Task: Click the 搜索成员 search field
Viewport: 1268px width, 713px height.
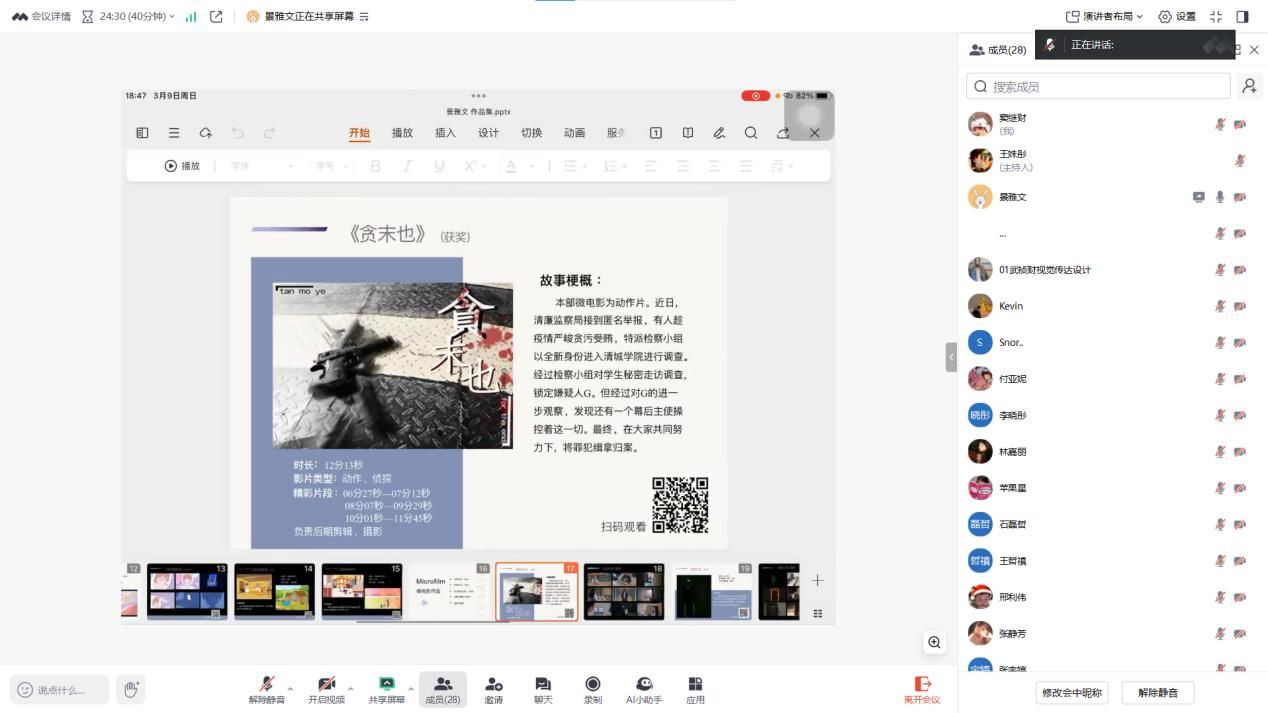Action: (1098, 86)
